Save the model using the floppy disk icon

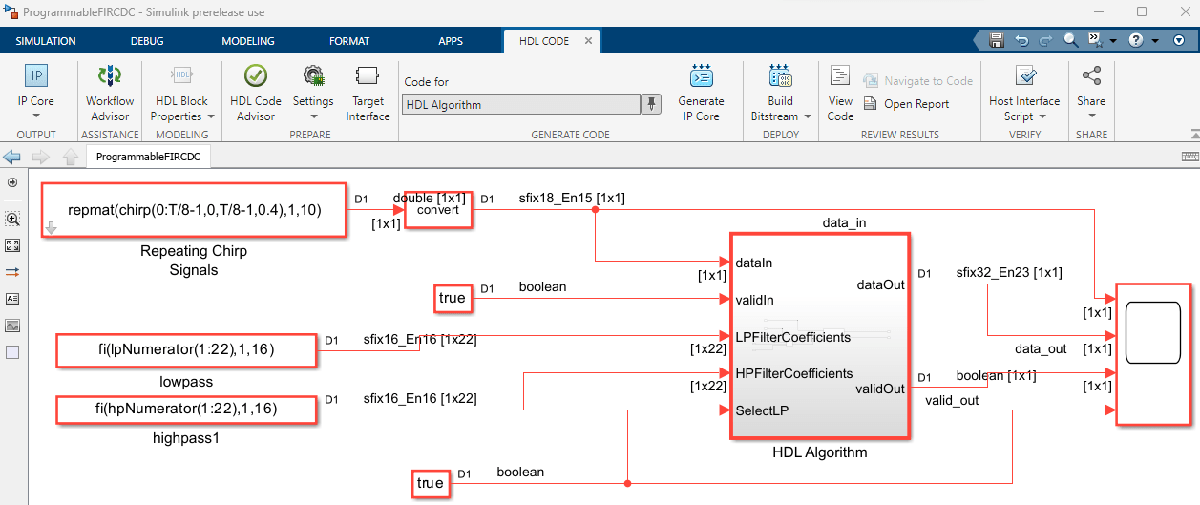(996, 41)
